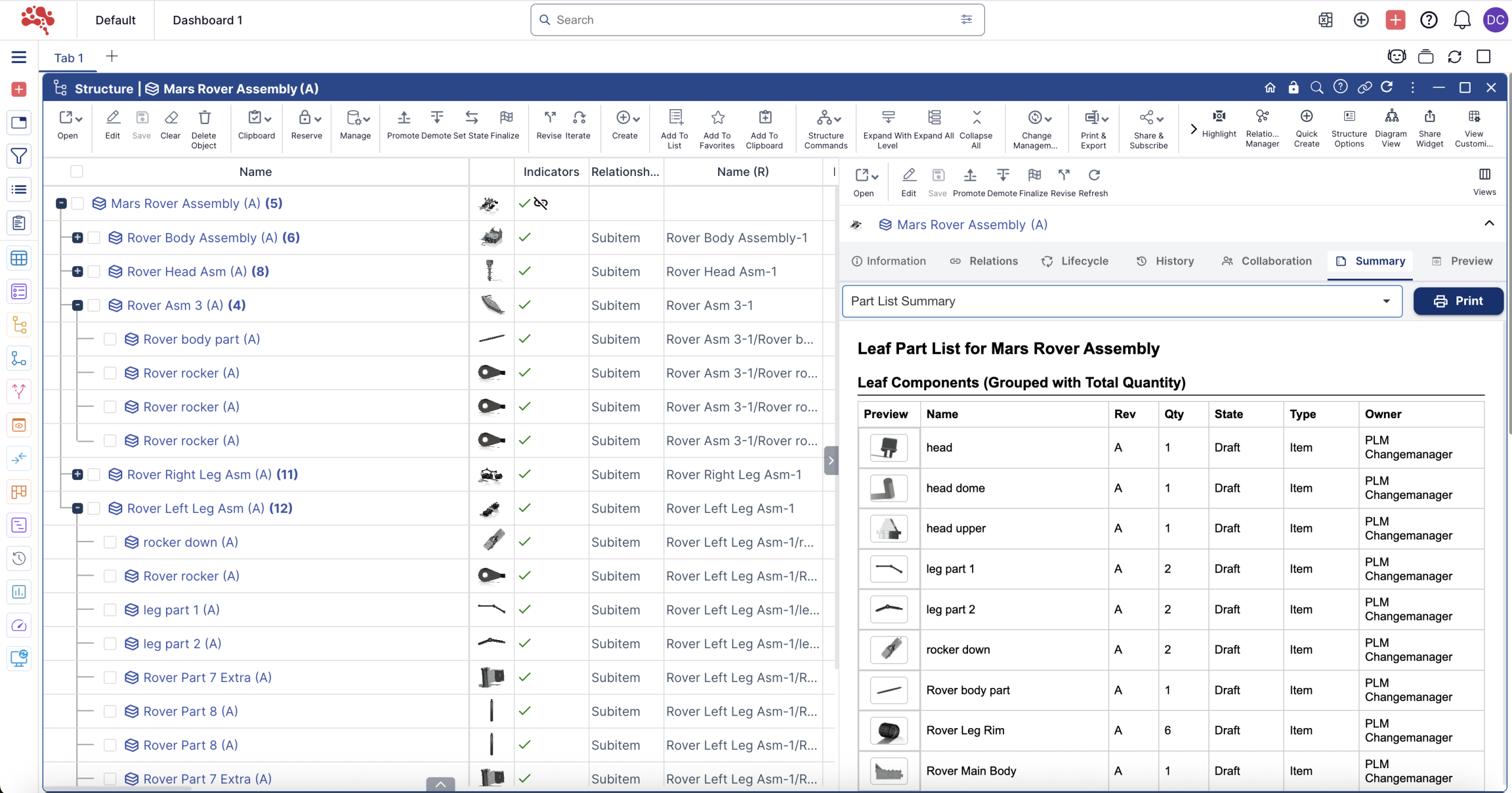Select the checkbox next to Rover Head Asm
The width and height of the screenshot is (1512, 793).
click(x=94, y=271)
